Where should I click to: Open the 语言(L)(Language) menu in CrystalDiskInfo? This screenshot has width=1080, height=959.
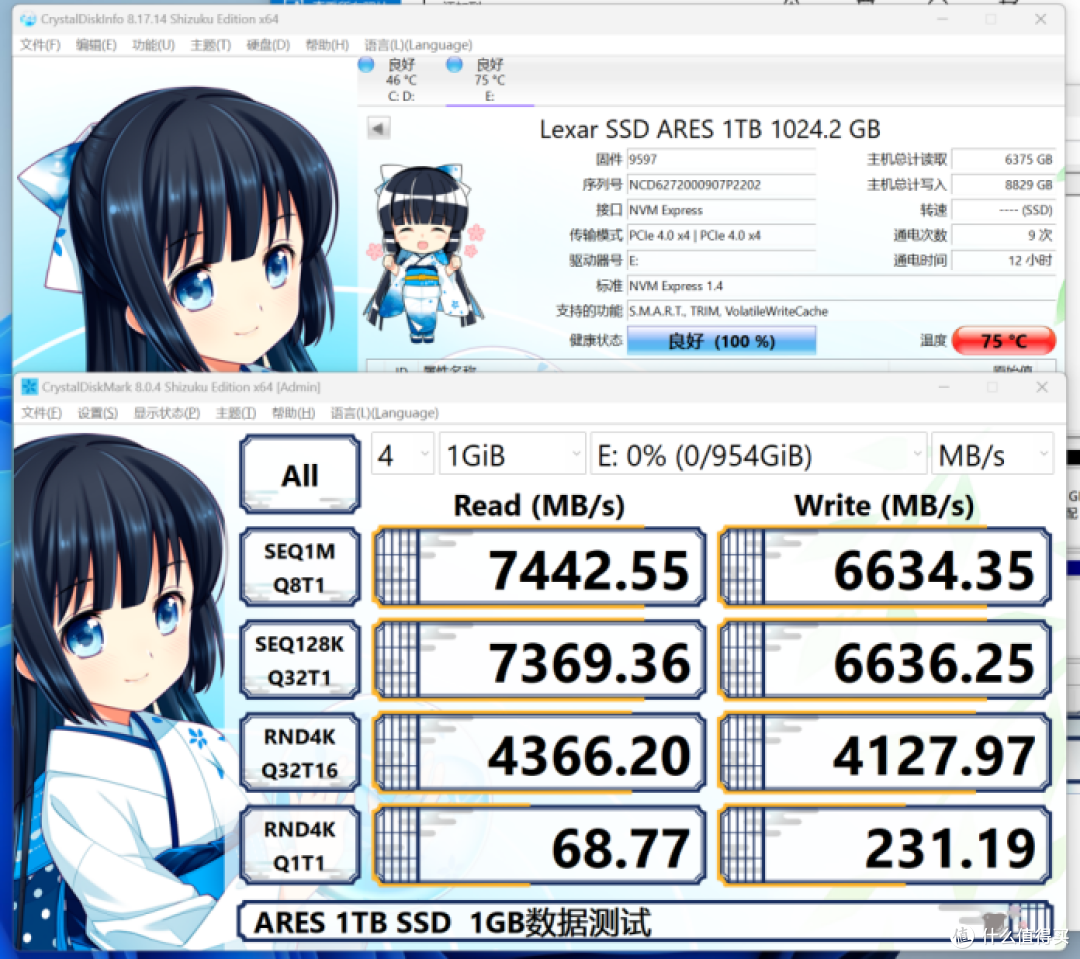[418, 45]
